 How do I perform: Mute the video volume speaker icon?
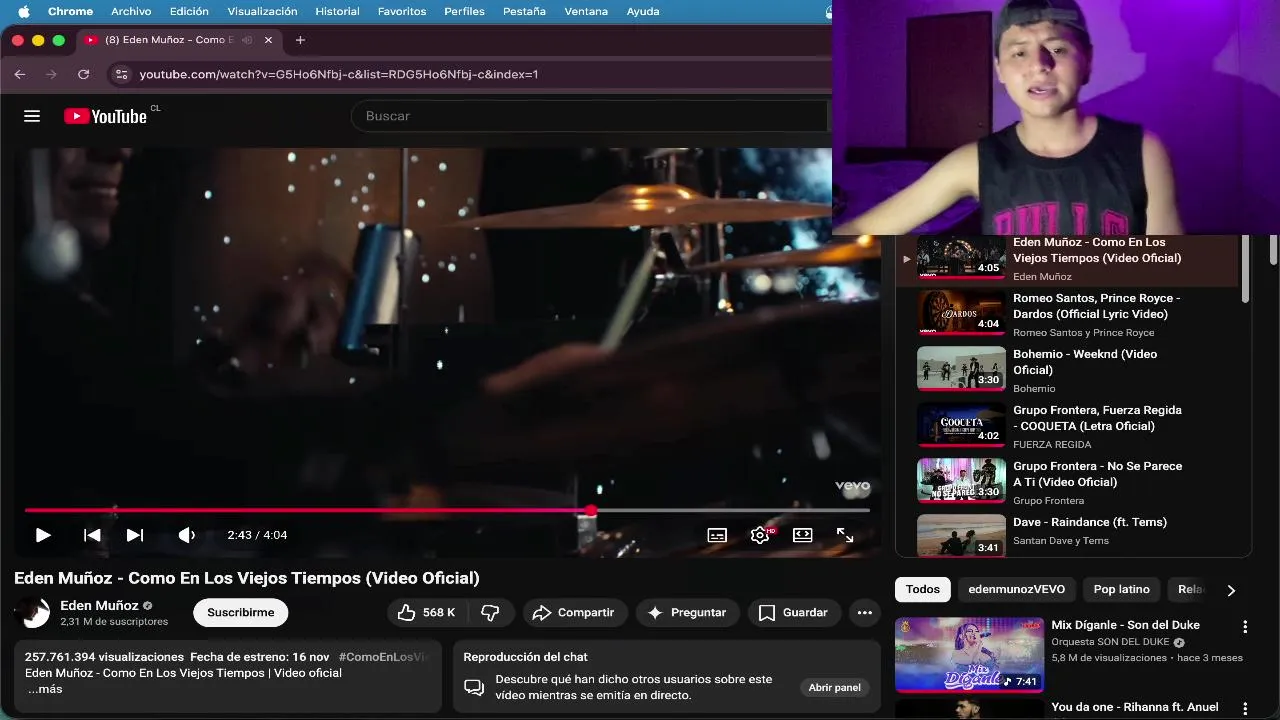pos(186,535)
